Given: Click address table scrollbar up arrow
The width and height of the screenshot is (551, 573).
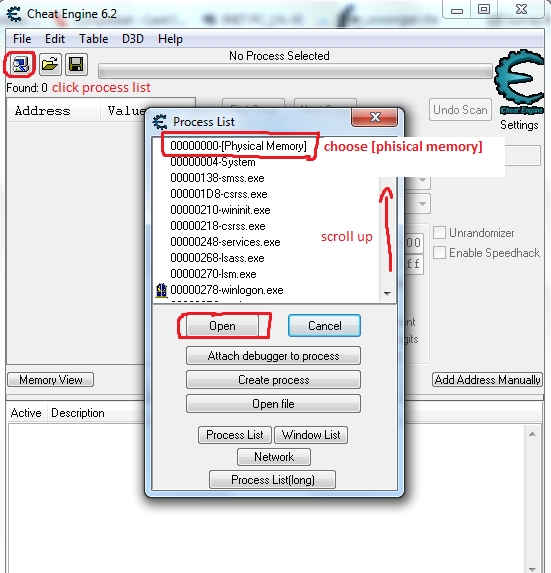Looking at the screenshot, I should [x=532, y=434].
